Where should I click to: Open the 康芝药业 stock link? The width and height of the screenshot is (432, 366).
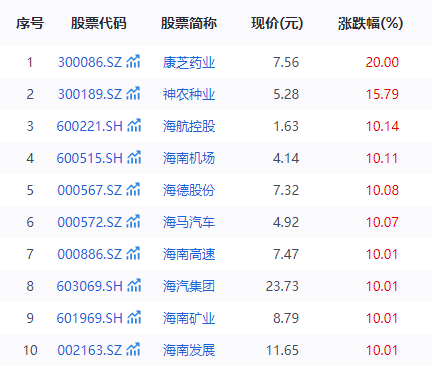(189, 62)
